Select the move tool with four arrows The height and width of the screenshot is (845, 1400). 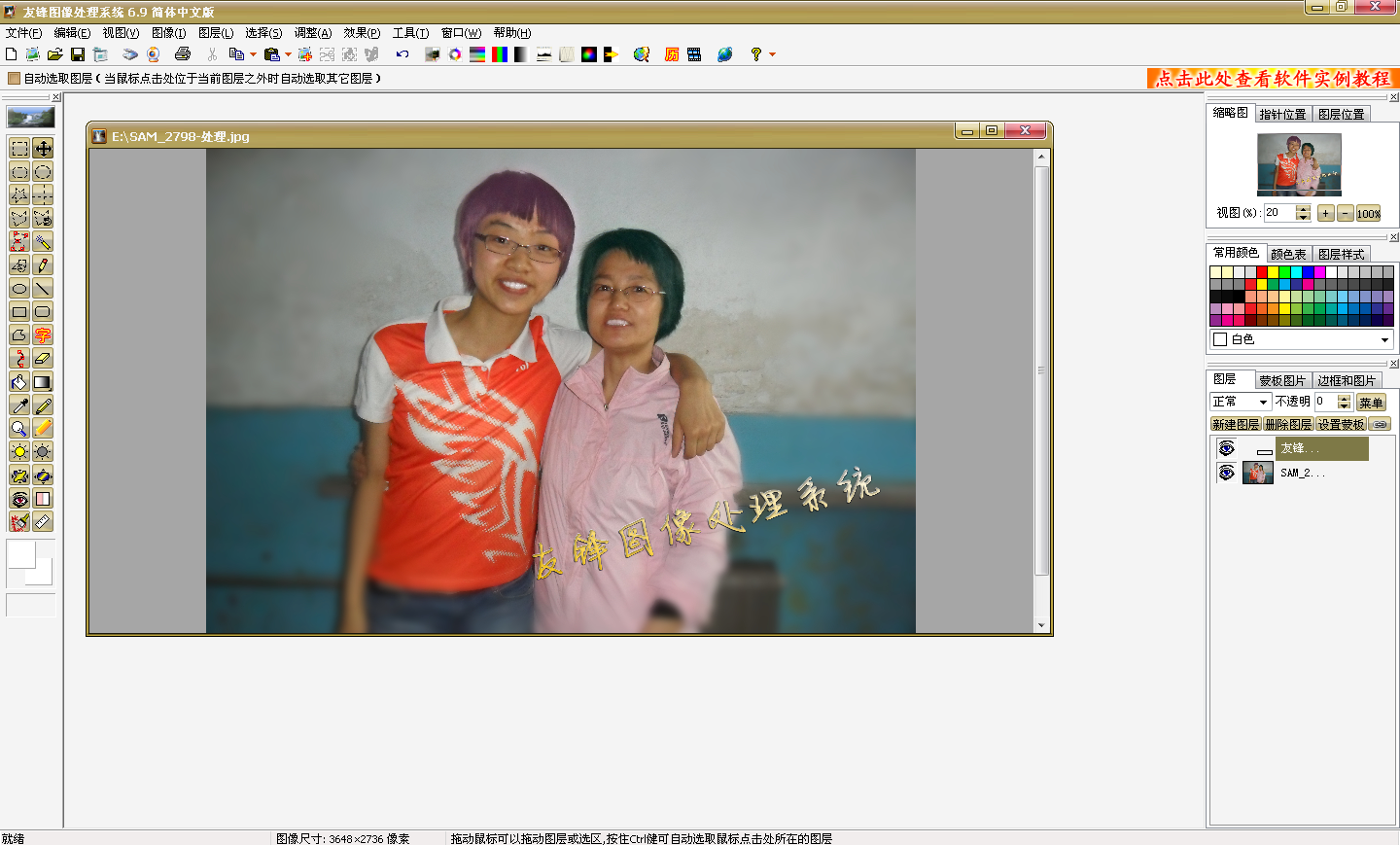[x=43, y=148]
